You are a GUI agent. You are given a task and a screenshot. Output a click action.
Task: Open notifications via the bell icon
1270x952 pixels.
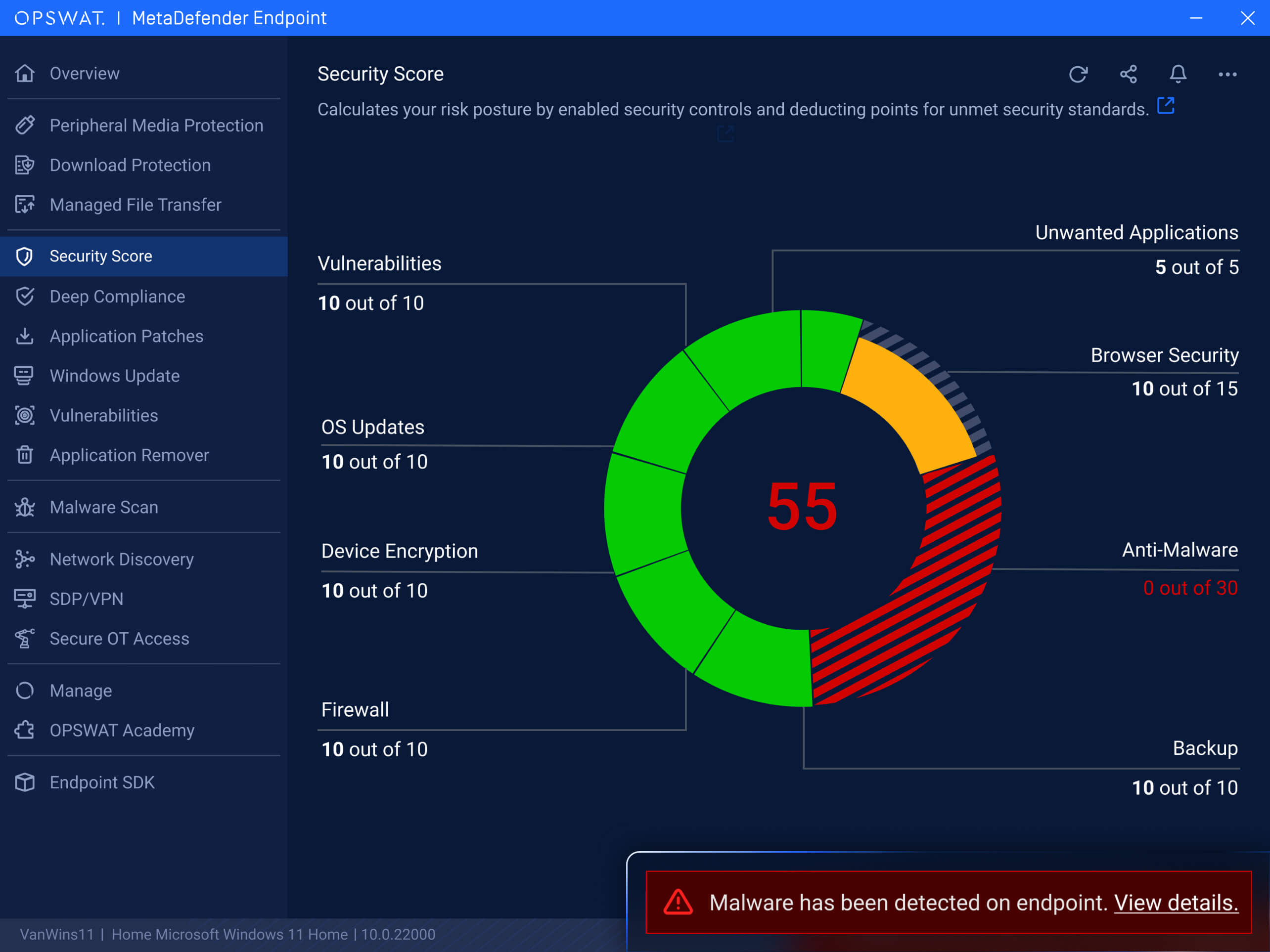(x=1178, y=74)
